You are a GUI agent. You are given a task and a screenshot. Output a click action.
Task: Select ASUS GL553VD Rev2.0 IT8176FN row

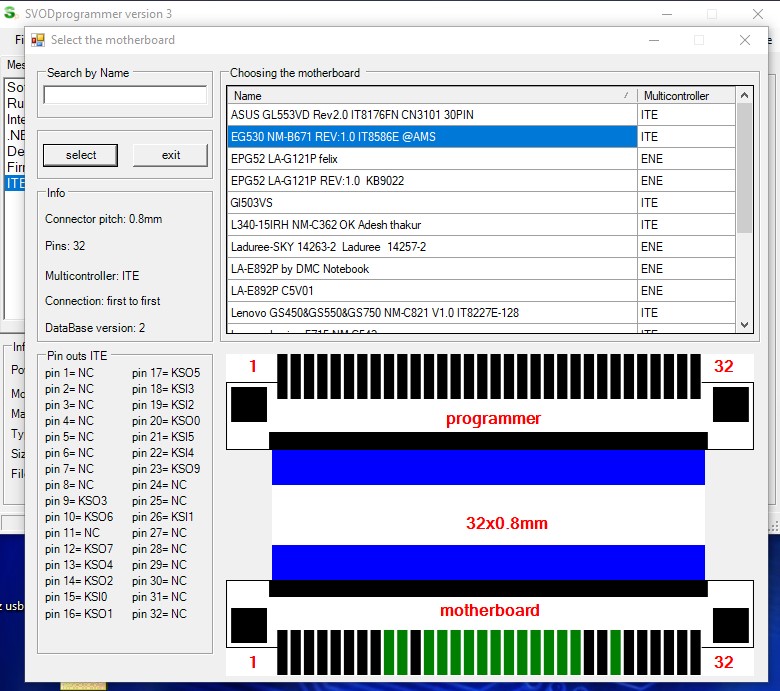click(x=432, y=115)
